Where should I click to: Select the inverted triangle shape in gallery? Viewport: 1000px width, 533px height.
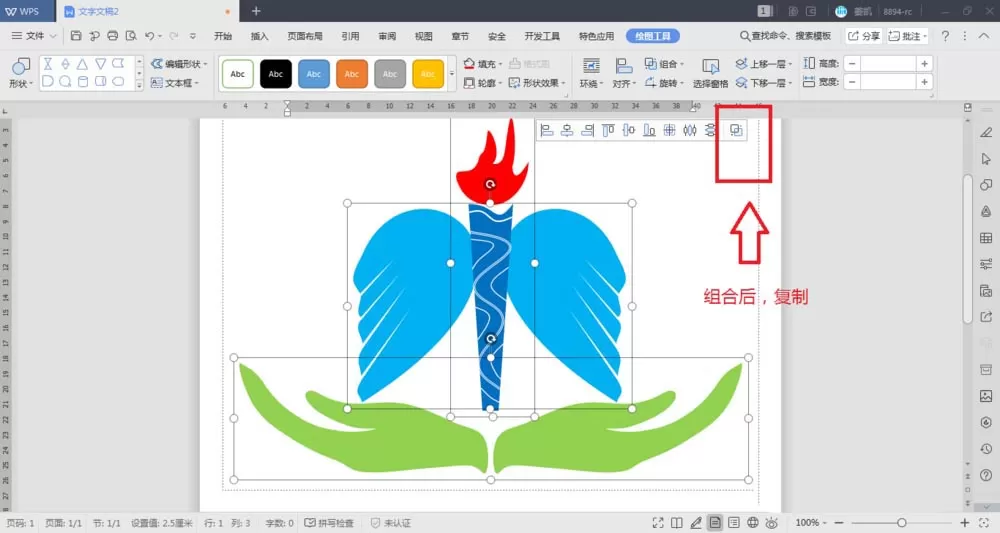(x=101, y=64)
